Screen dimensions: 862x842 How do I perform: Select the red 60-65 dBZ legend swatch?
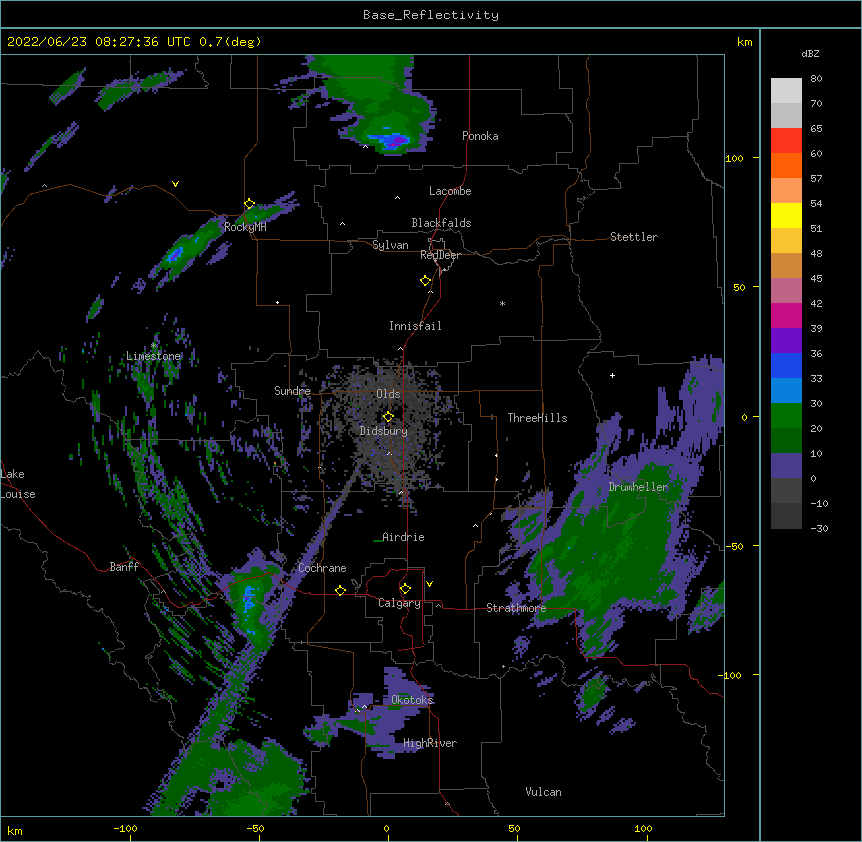coord(786,140)
